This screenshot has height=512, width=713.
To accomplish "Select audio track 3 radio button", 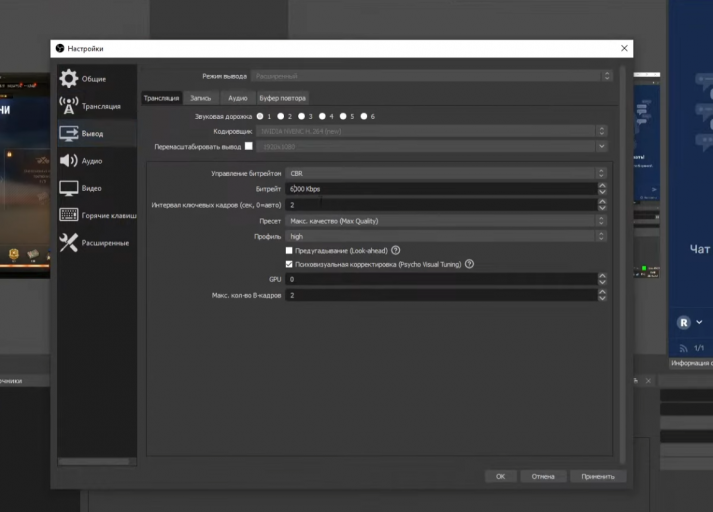I will tap(301, 116).
